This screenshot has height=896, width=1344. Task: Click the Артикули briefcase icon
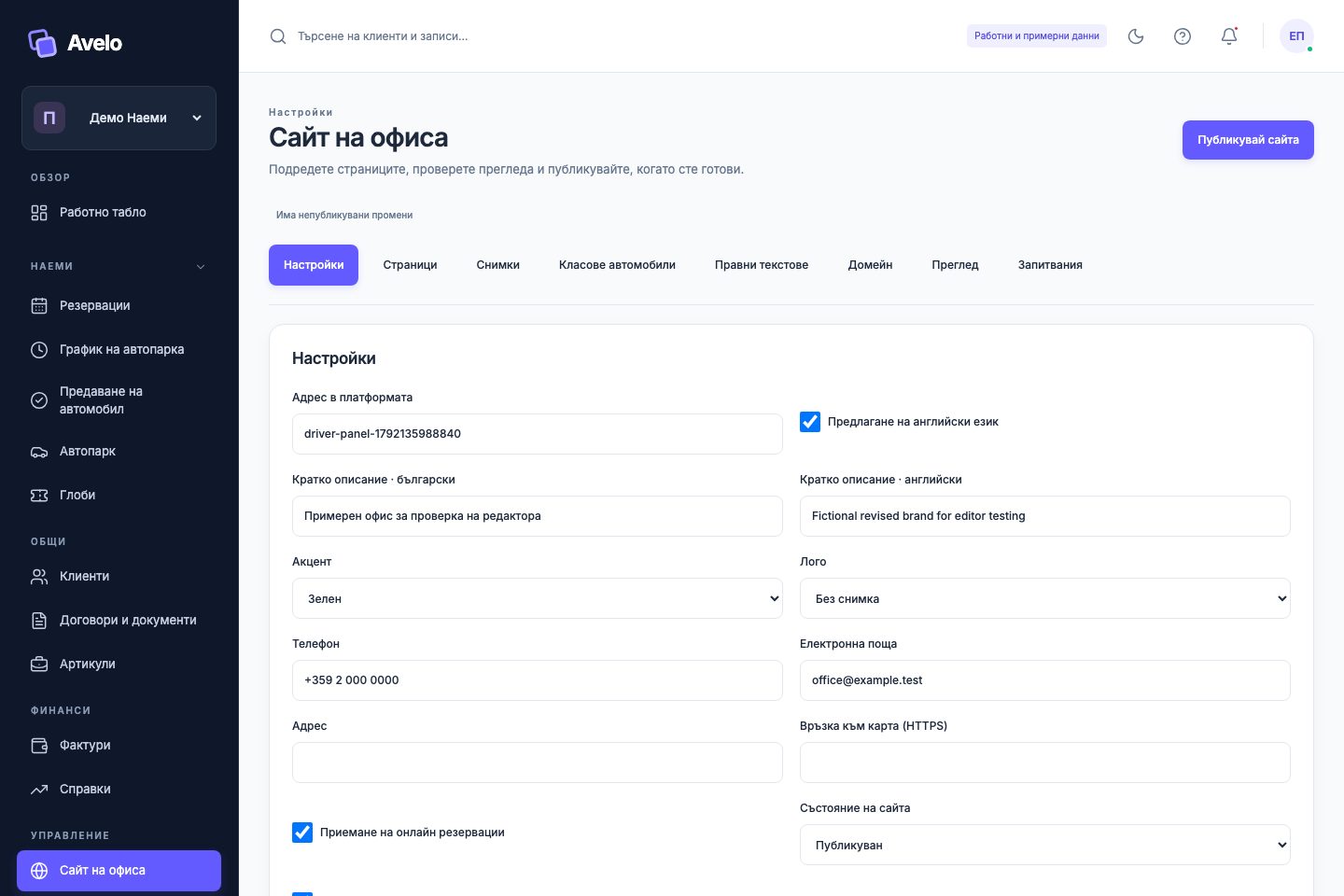point(39,665)
